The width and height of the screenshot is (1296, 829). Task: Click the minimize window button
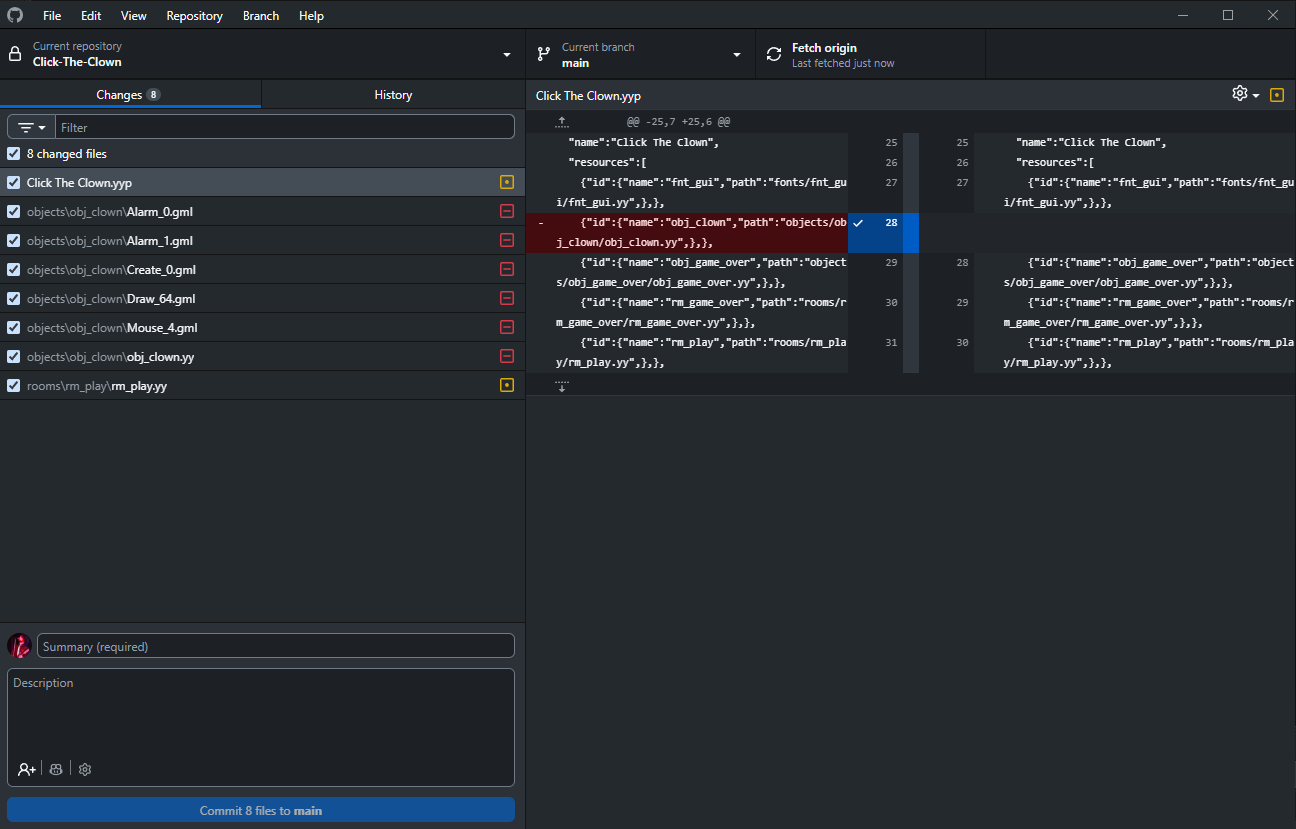pyautogui.click(x=1184, y=15)
